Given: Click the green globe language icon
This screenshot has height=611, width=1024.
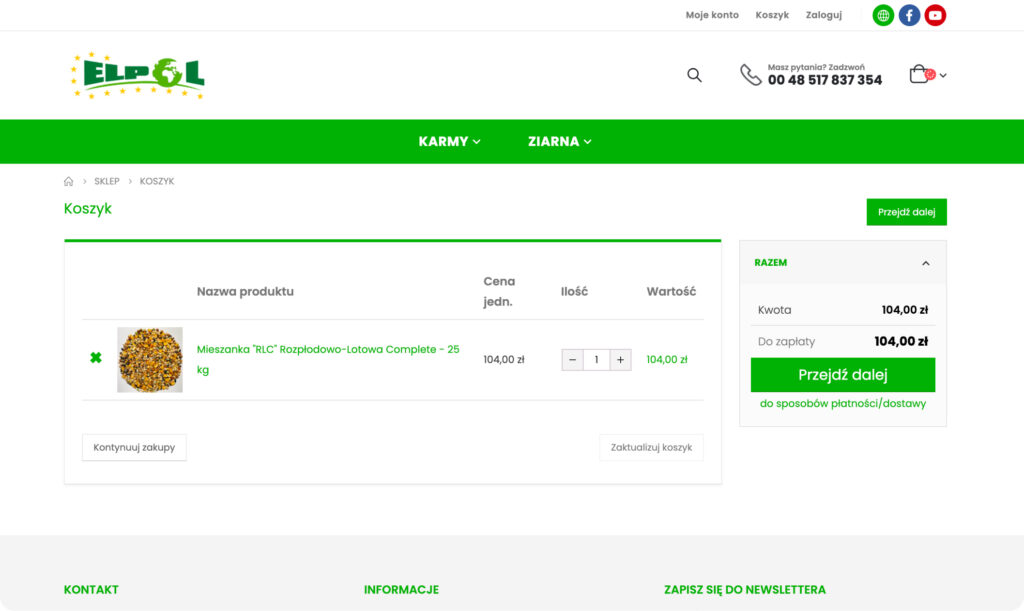Looking at the screenshot, I should 883,15.
